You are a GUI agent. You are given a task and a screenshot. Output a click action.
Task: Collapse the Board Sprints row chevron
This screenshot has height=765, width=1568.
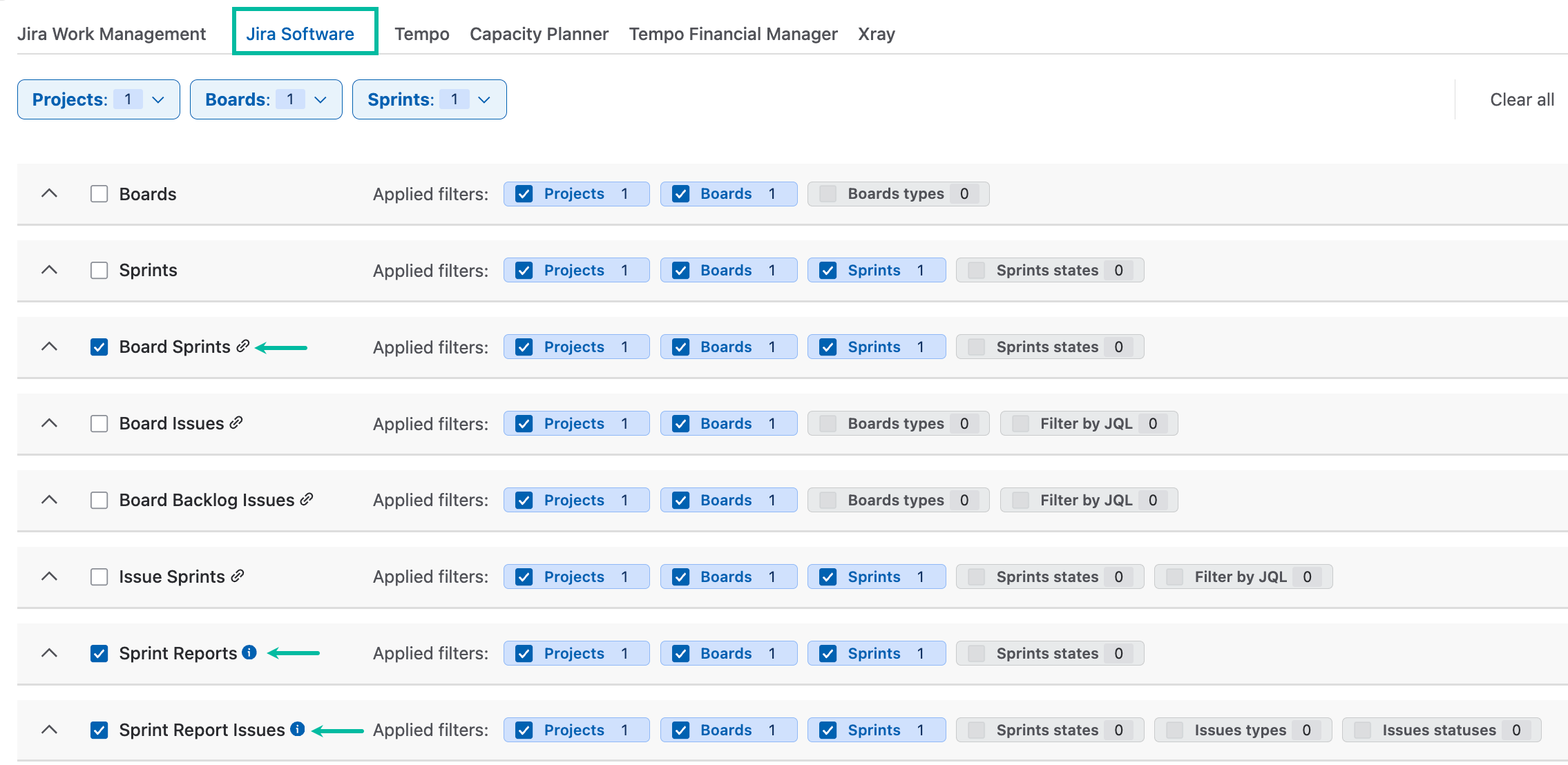click(49, 347)
